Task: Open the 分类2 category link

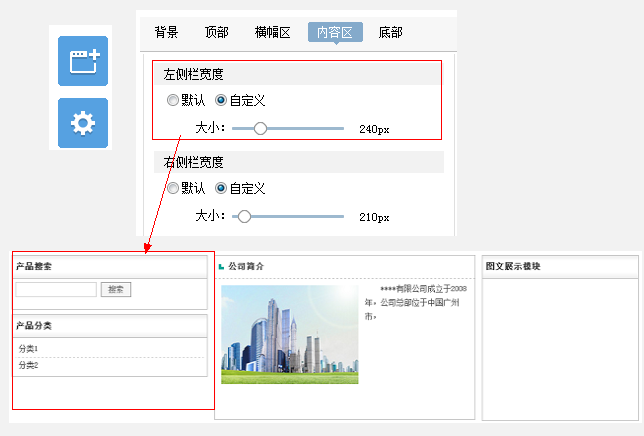Action: click(28, 365)
